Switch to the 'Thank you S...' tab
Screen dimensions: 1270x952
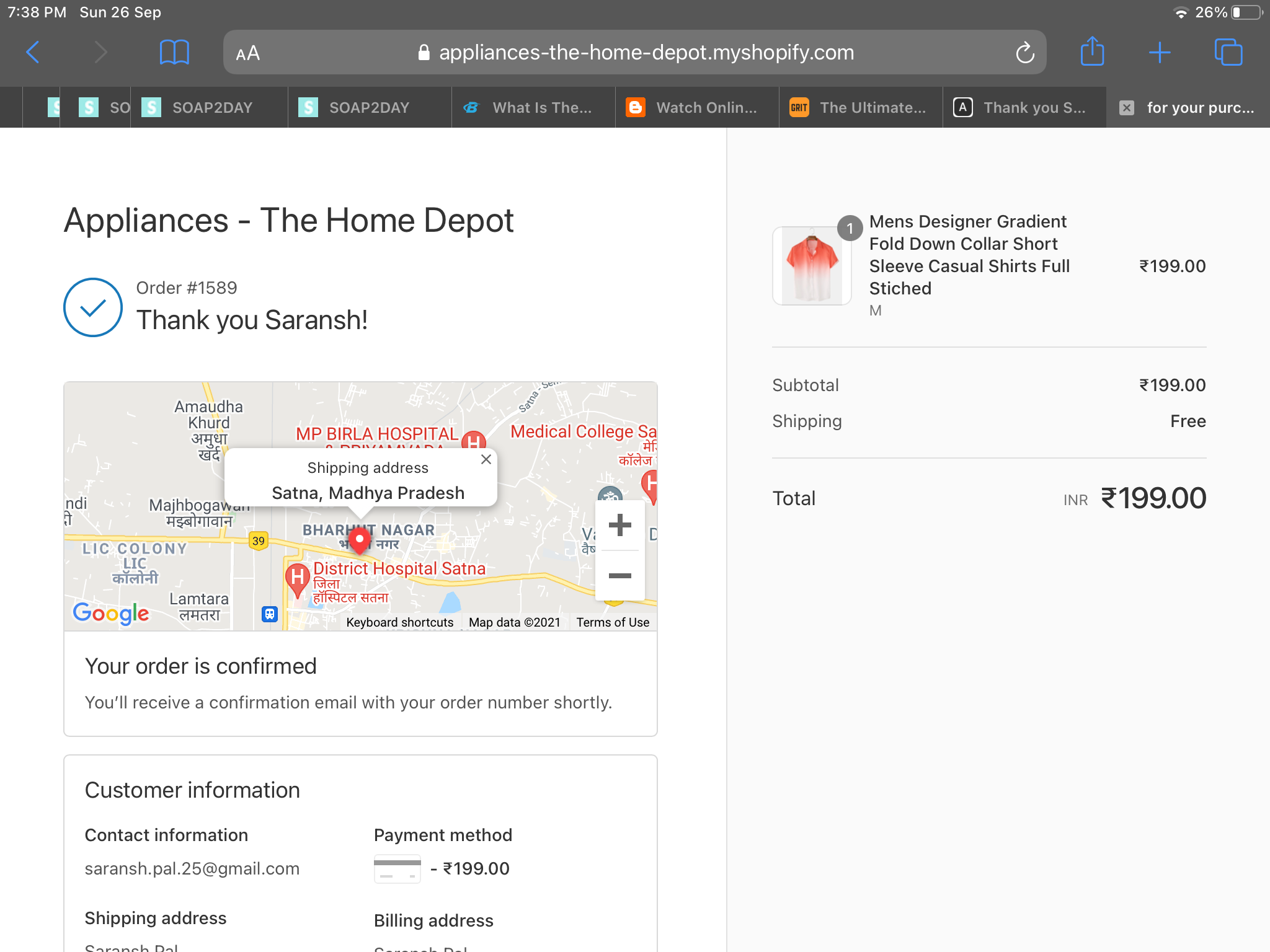click(x=1024, y=108)
